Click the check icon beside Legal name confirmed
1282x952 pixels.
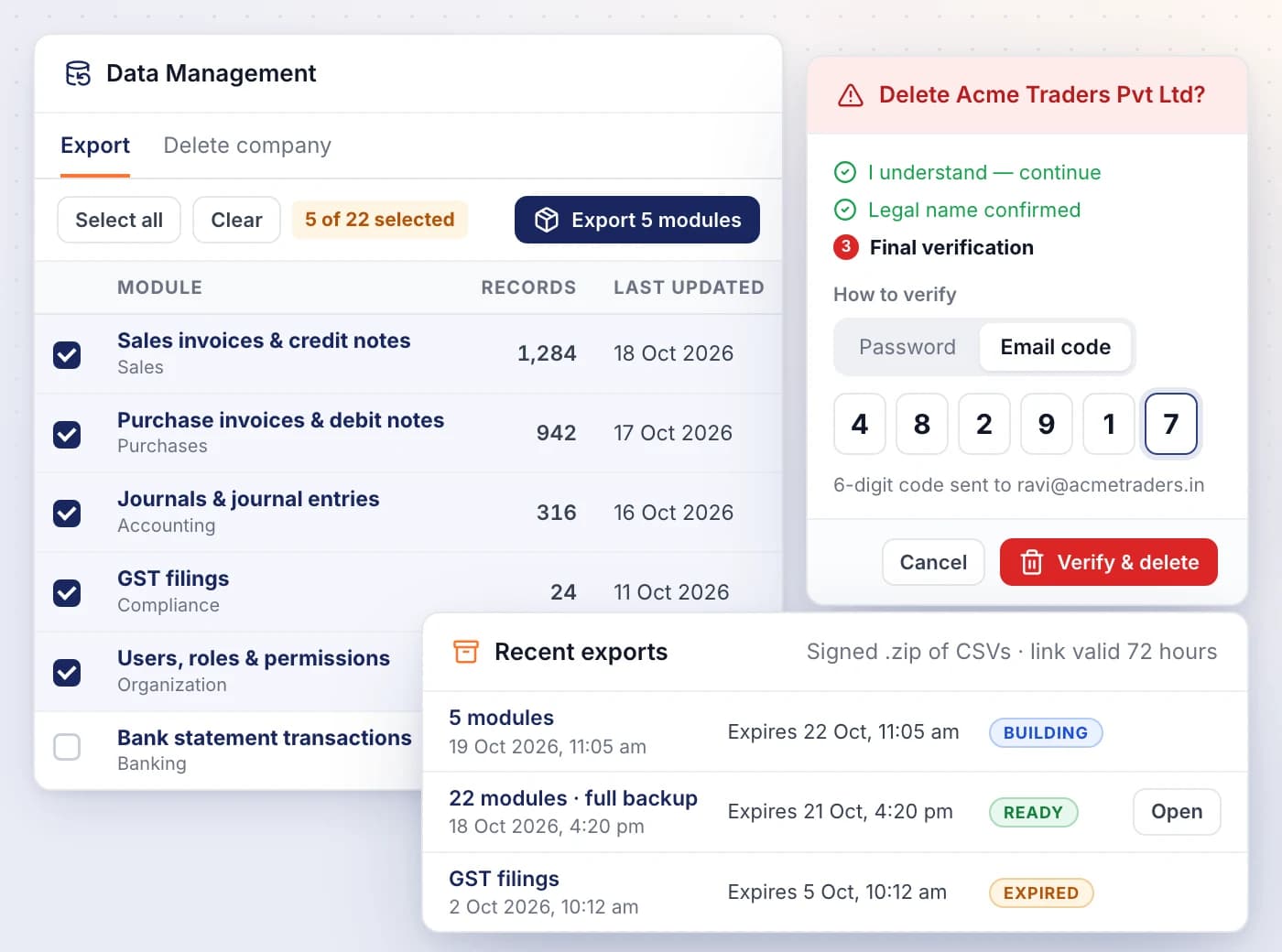[x=845, y=210]
